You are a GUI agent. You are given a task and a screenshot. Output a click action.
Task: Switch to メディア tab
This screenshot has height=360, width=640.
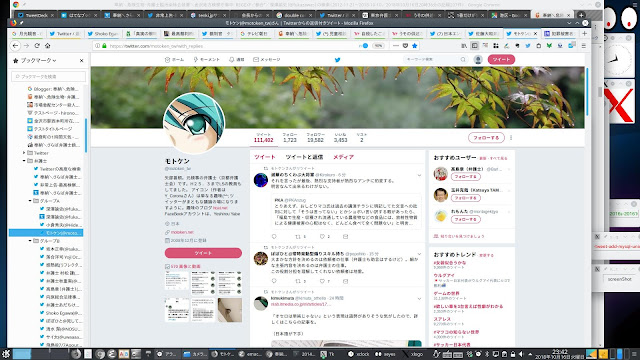coord(343,157)
